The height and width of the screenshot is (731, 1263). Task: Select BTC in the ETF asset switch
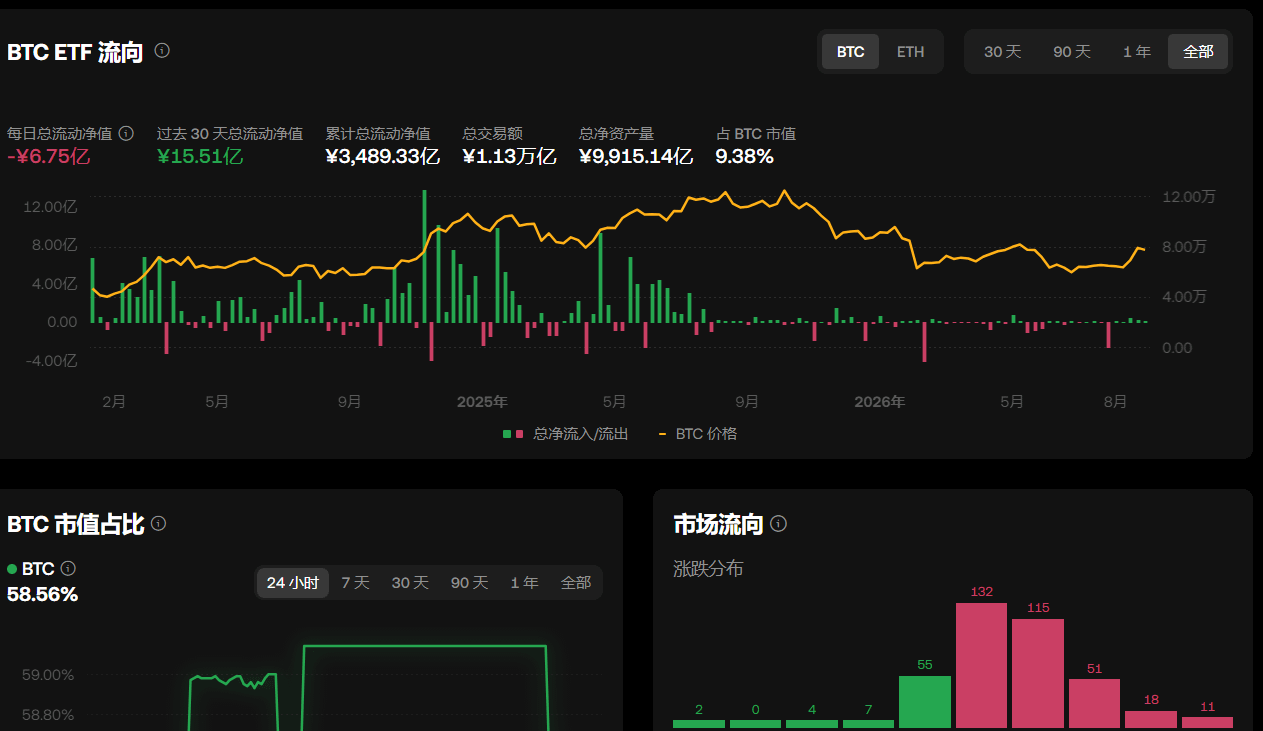[851, 52]
